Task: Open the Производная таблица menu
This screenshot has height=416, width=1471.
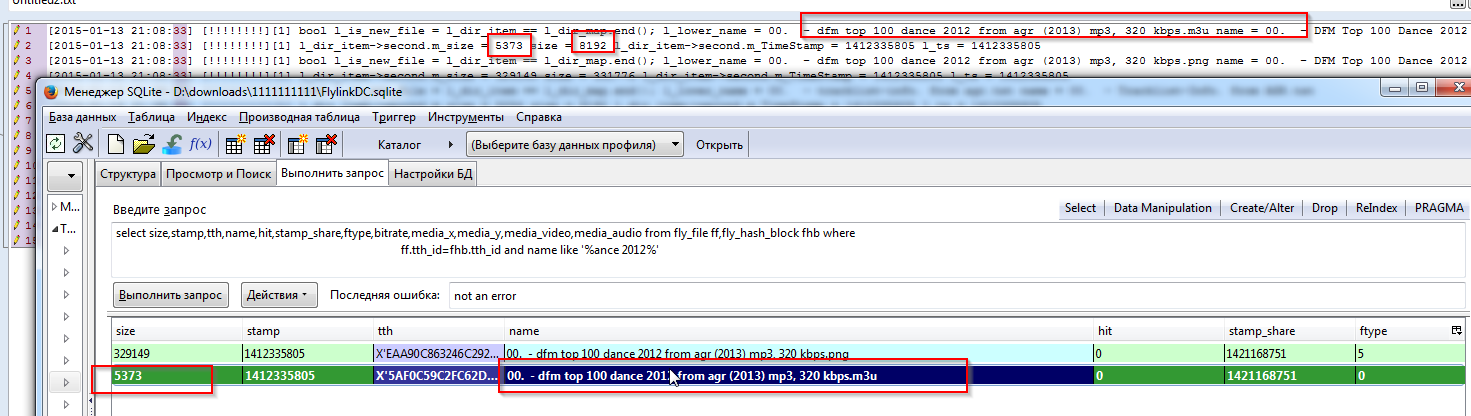Action: point(298,117)
